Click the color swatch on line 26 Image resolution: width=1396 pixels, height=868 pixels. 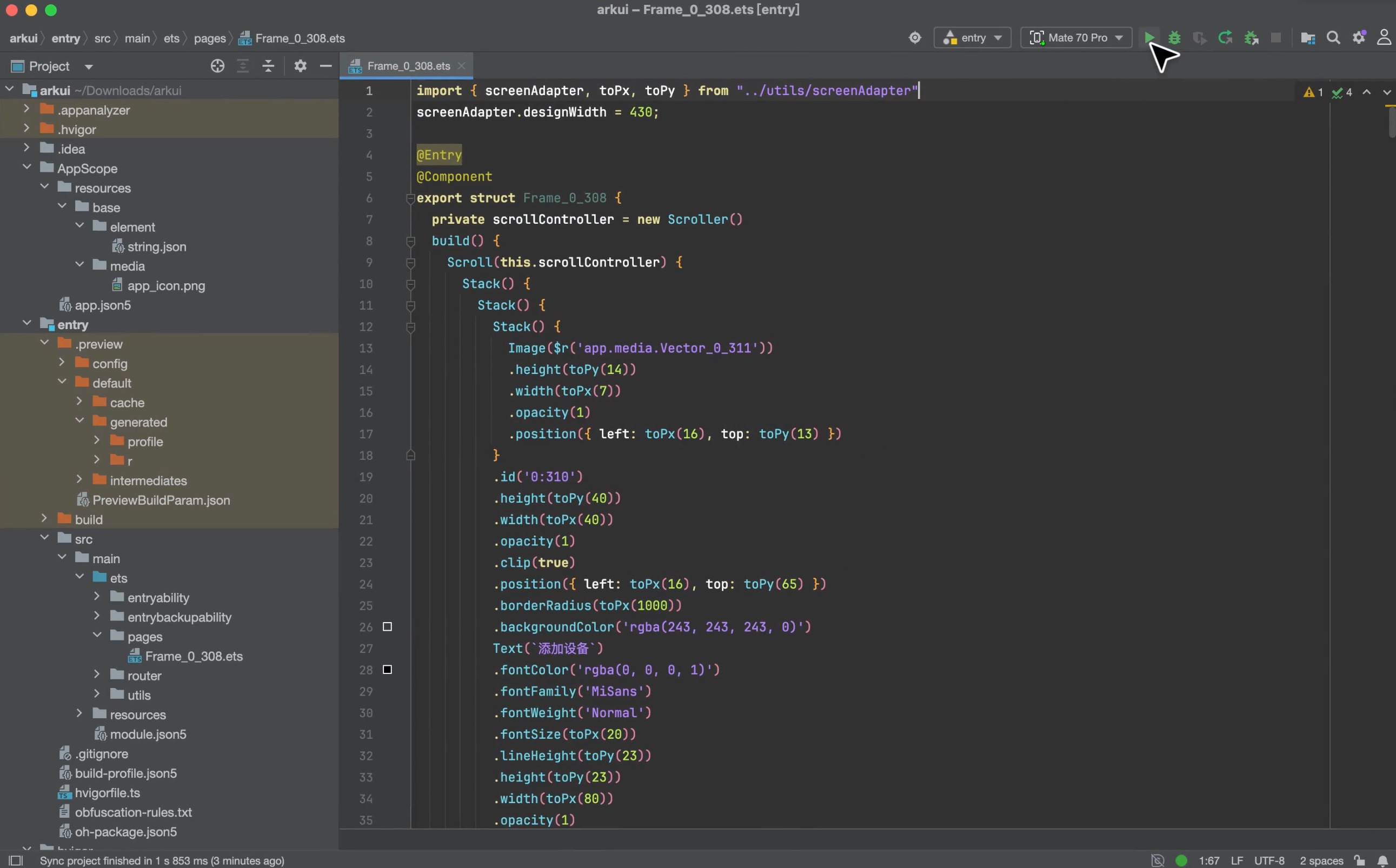387,626
